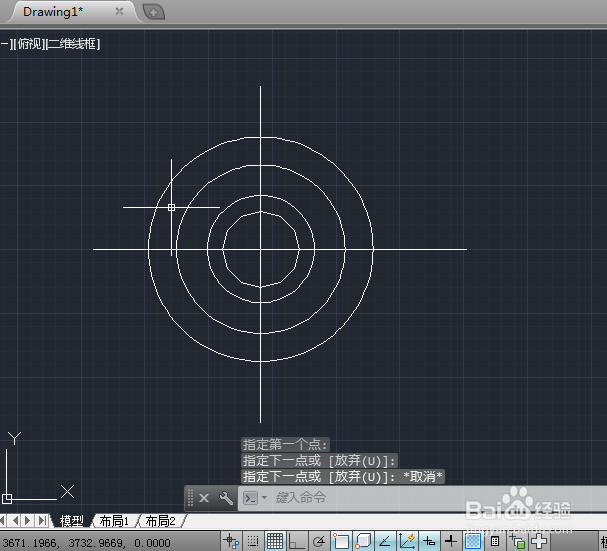Select the 模型 model tab
The height and width of the screenshot is (551, 607).
coord(72,521)
